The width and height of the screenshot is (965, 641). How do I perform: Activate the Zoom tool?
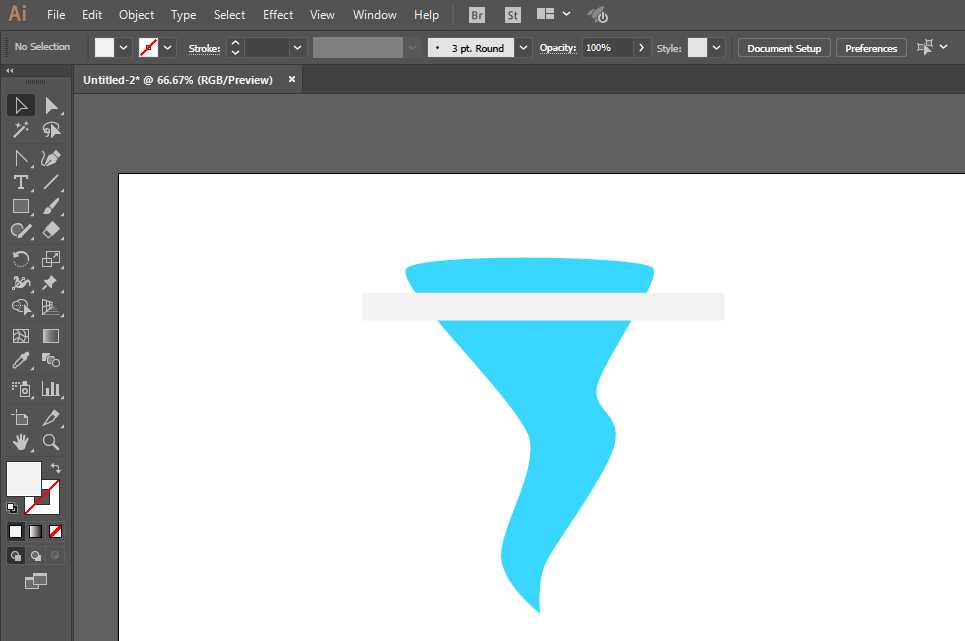51,442
